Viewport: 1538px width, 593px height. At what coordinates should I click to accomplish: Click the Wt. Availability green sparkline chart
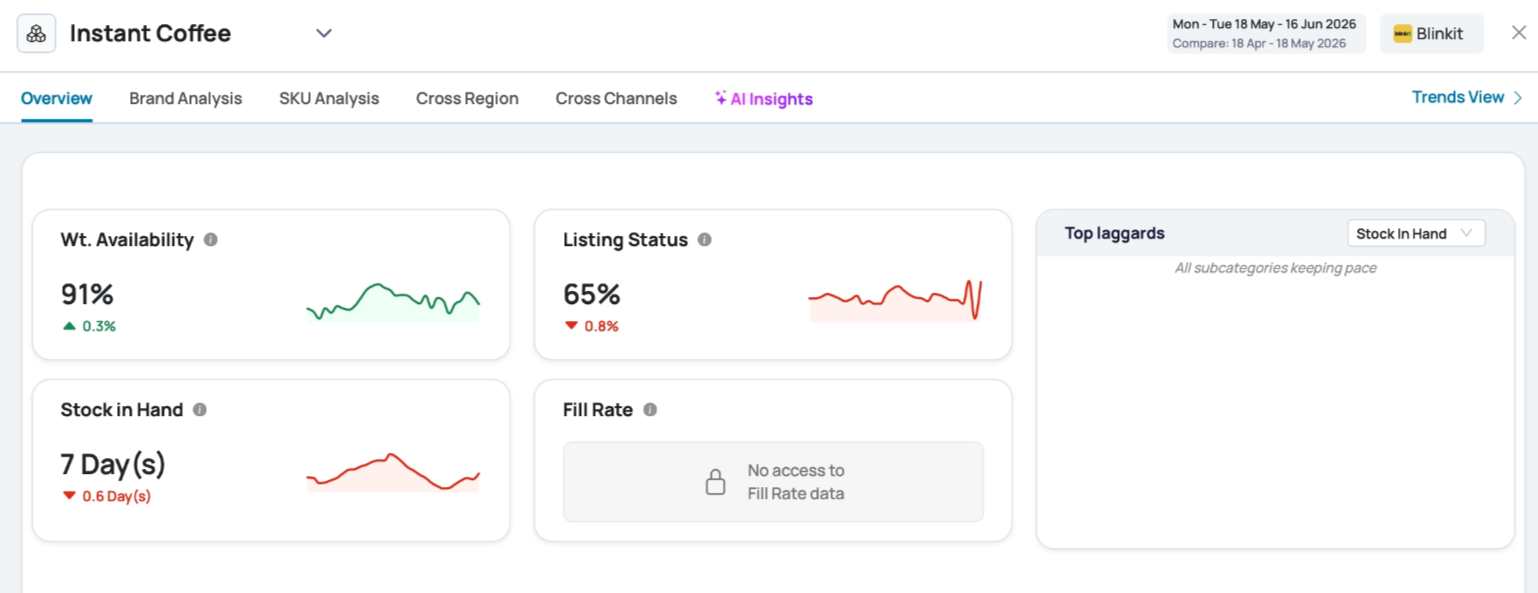[x=393, y=302]
